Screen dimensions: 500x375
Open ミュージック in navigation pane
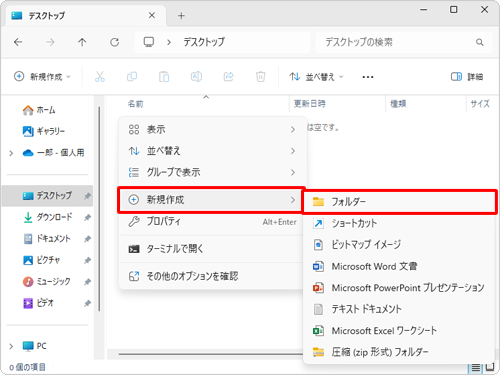tap(47, 282)
